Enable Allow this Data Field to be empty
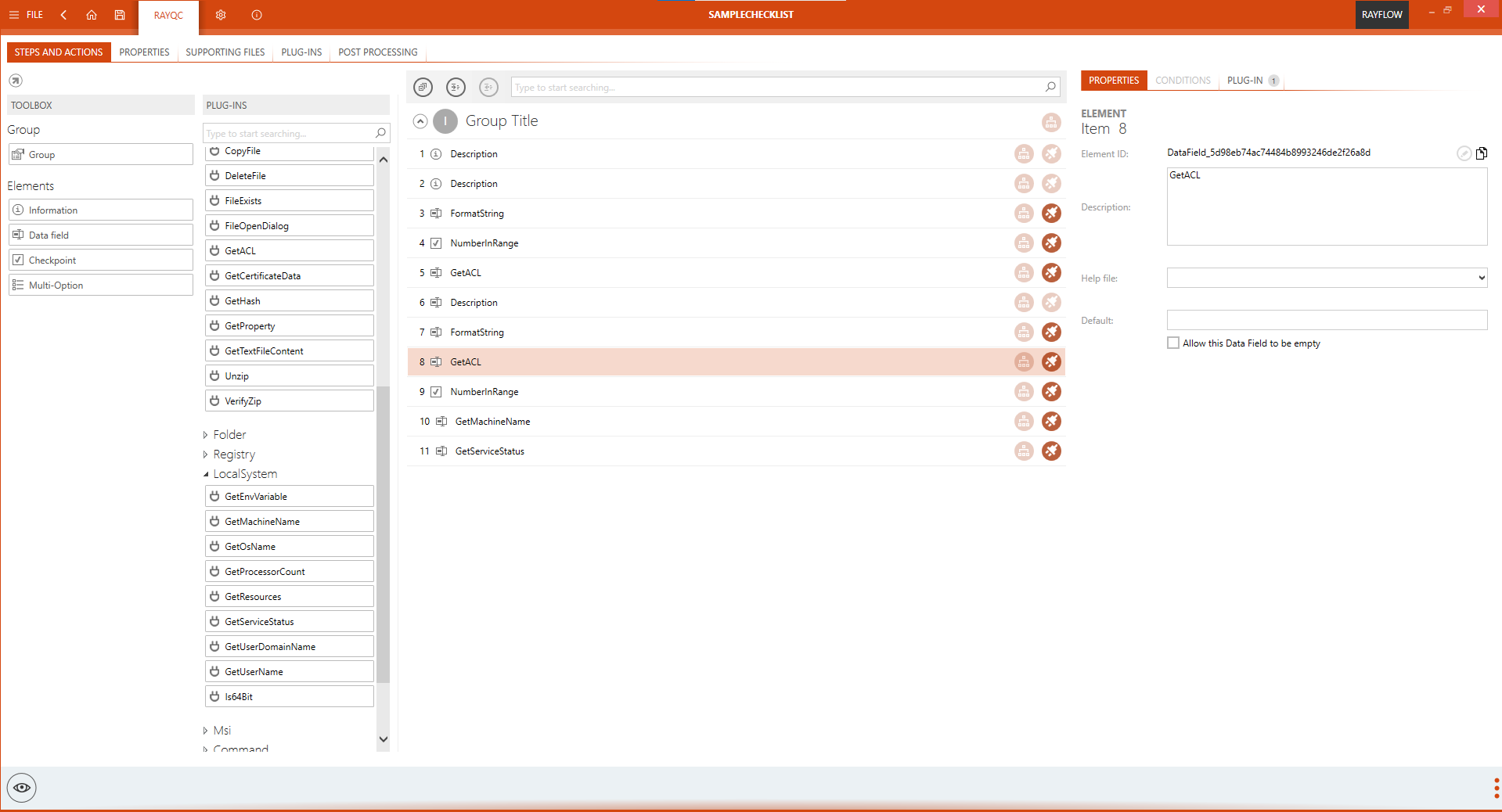 [x=1173, y=343]
